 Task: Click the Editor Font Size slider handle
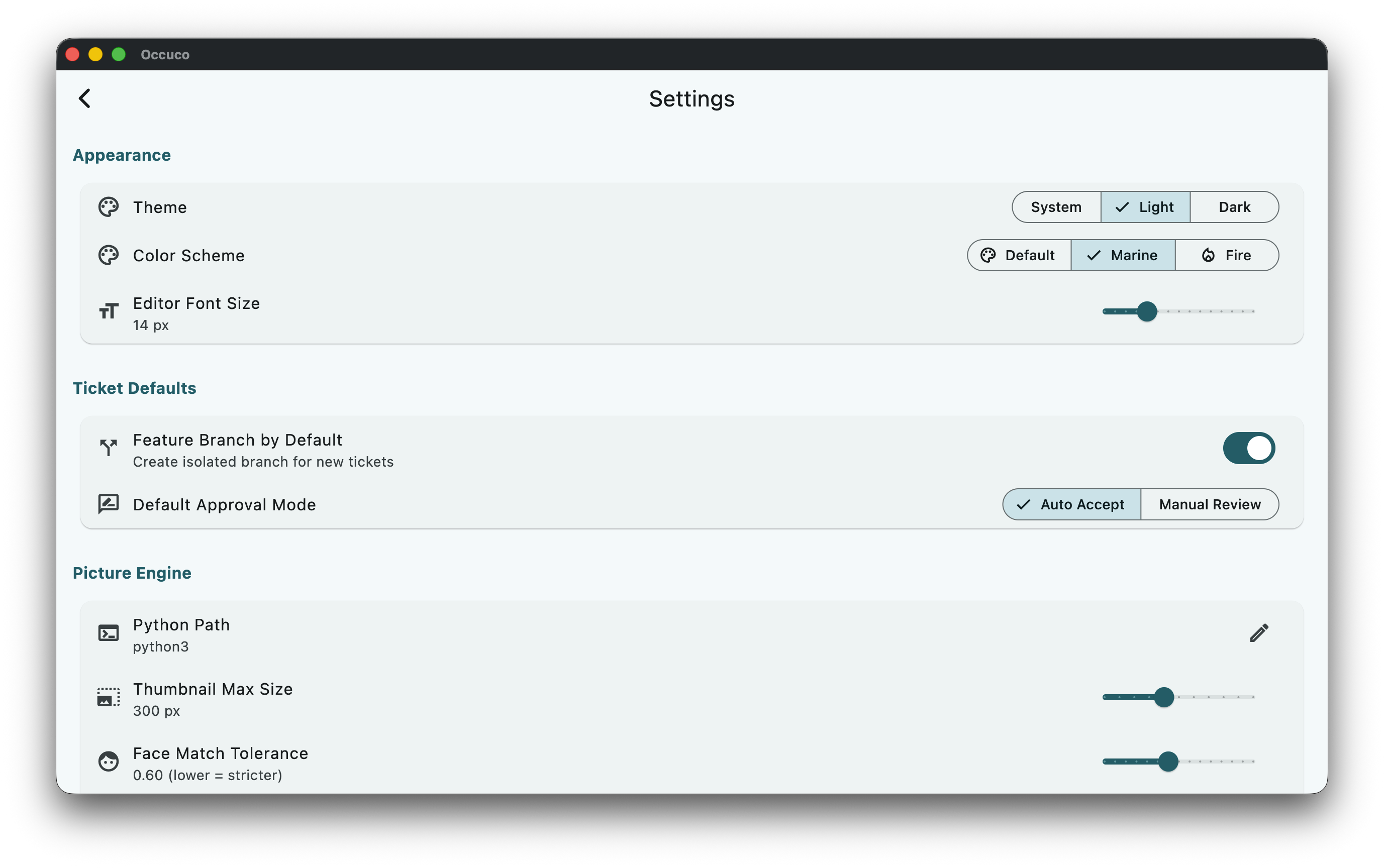point(1147,312)
